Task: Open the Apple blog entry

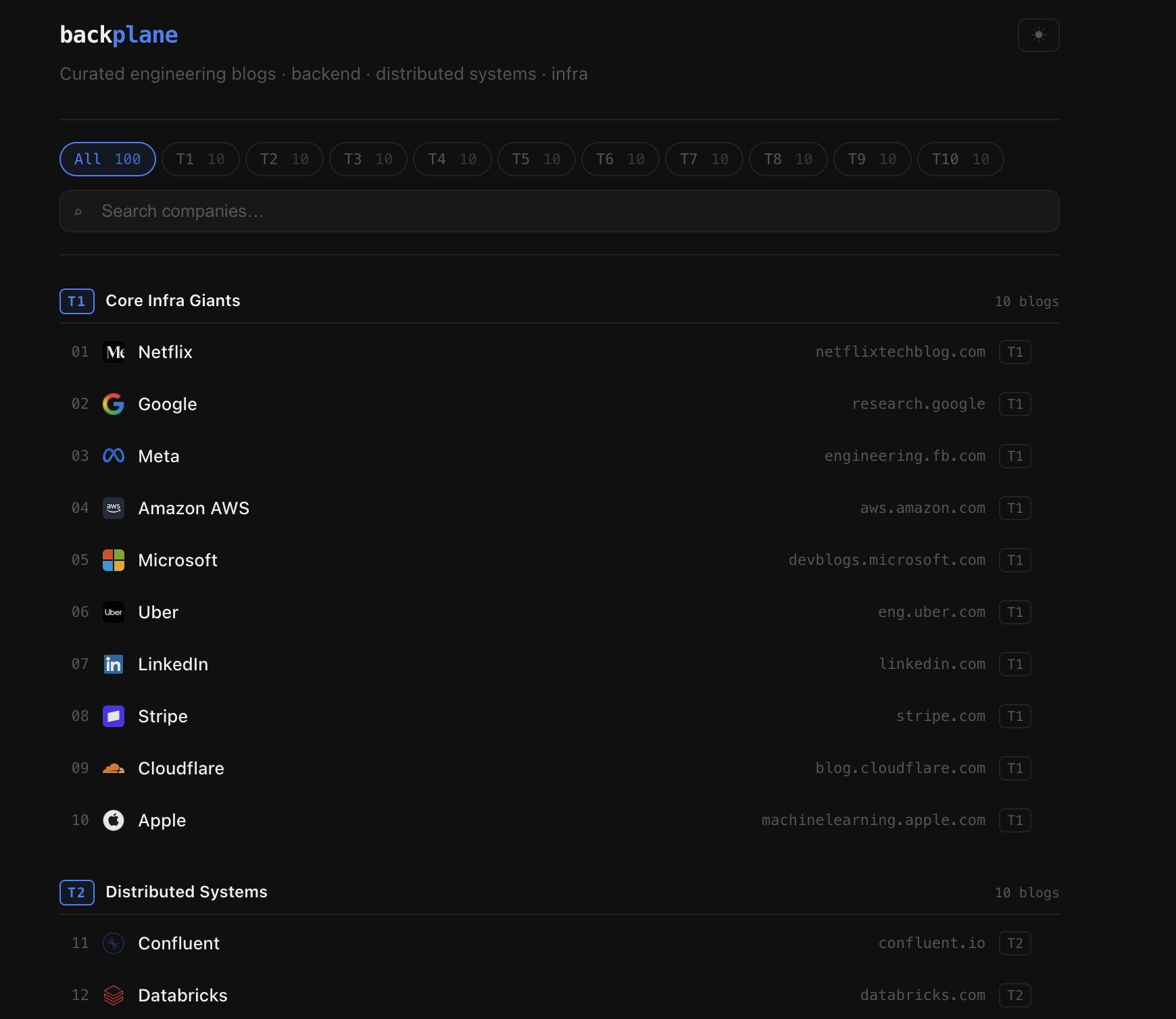Action: (x=559, y=820)
